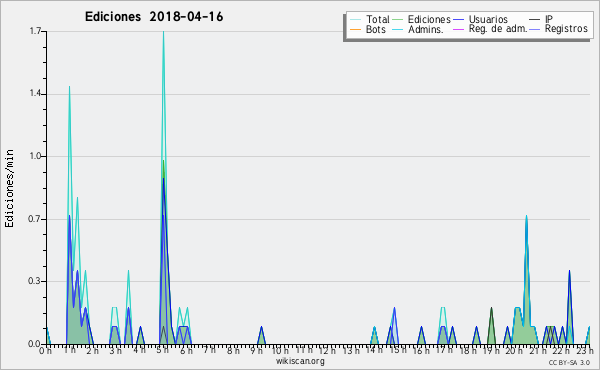Click the wikiscan.org text below chart
This screenshot has width=600, height=370.
click(x=300, y=361)
